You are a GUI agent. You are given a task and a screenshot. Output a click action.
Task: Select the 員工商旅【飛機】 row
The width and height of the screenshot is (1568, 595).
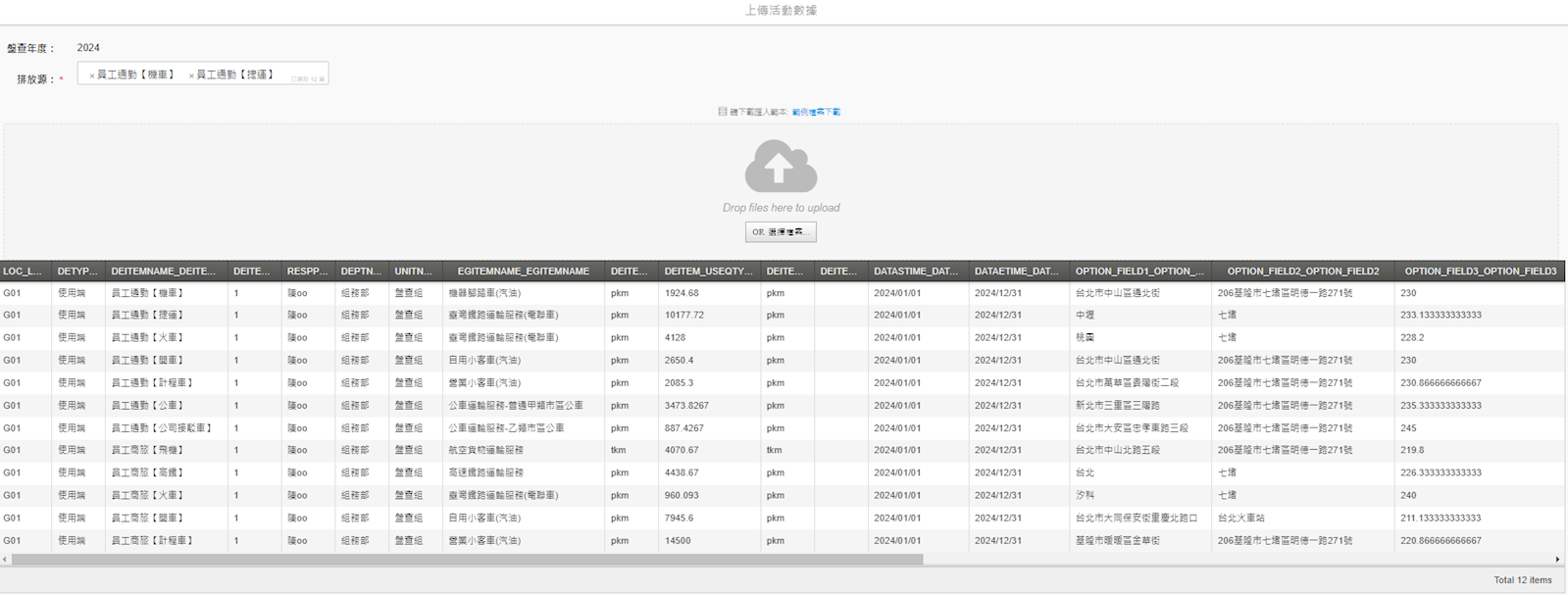click(x=147, y=451)
